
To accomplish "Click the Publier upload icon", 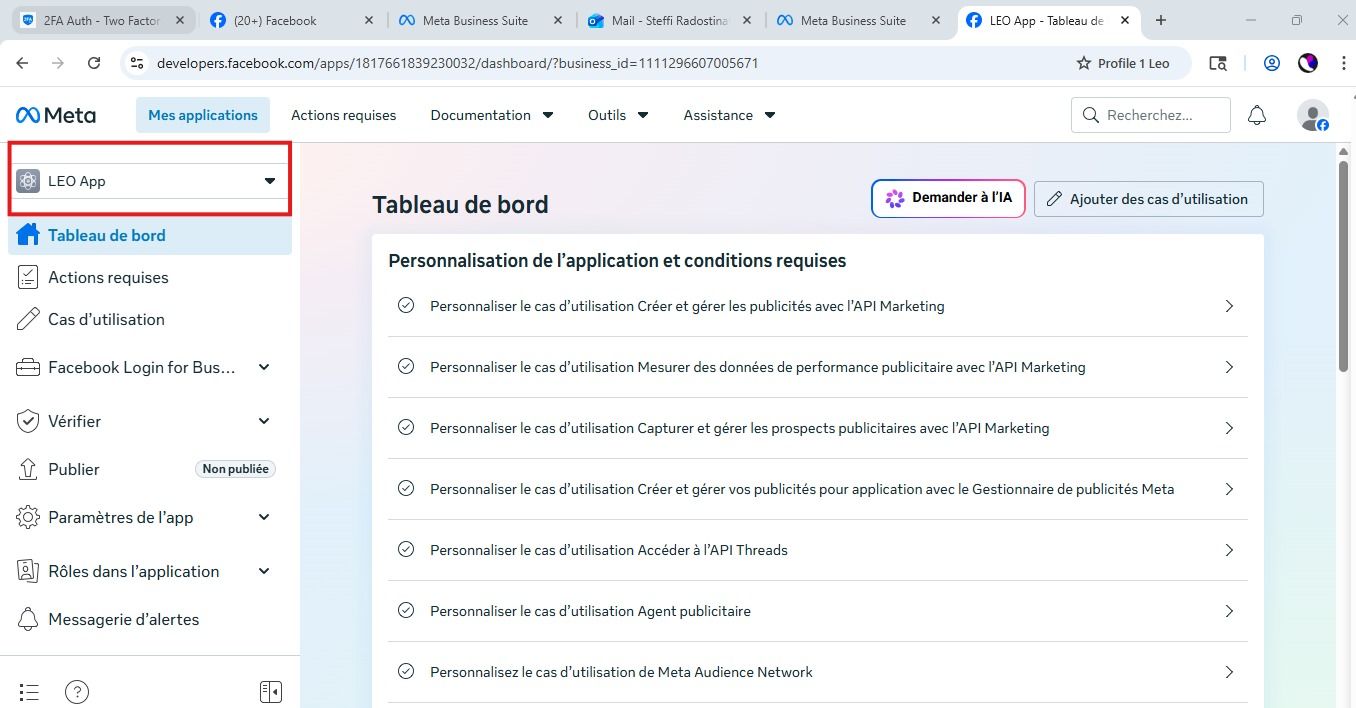I will coord(28,469).
